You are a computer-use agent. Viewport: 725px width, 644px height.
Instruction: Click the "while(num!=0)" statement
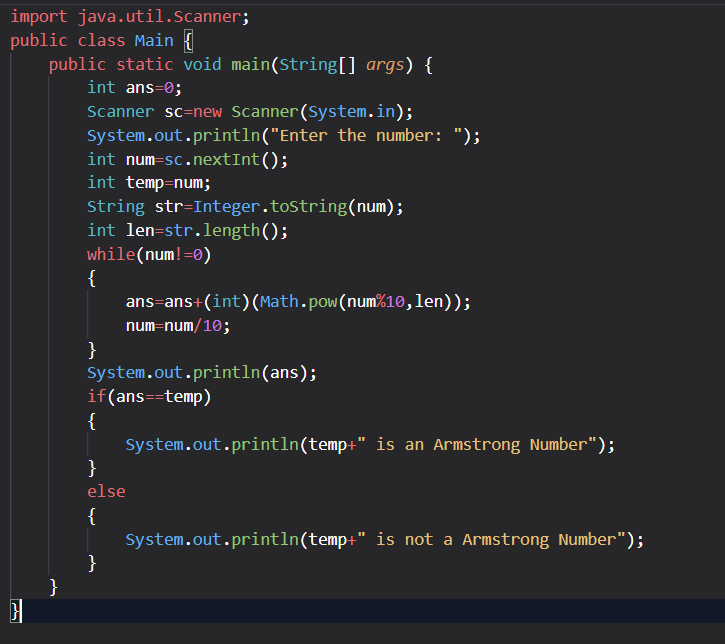tap(149, 255)
